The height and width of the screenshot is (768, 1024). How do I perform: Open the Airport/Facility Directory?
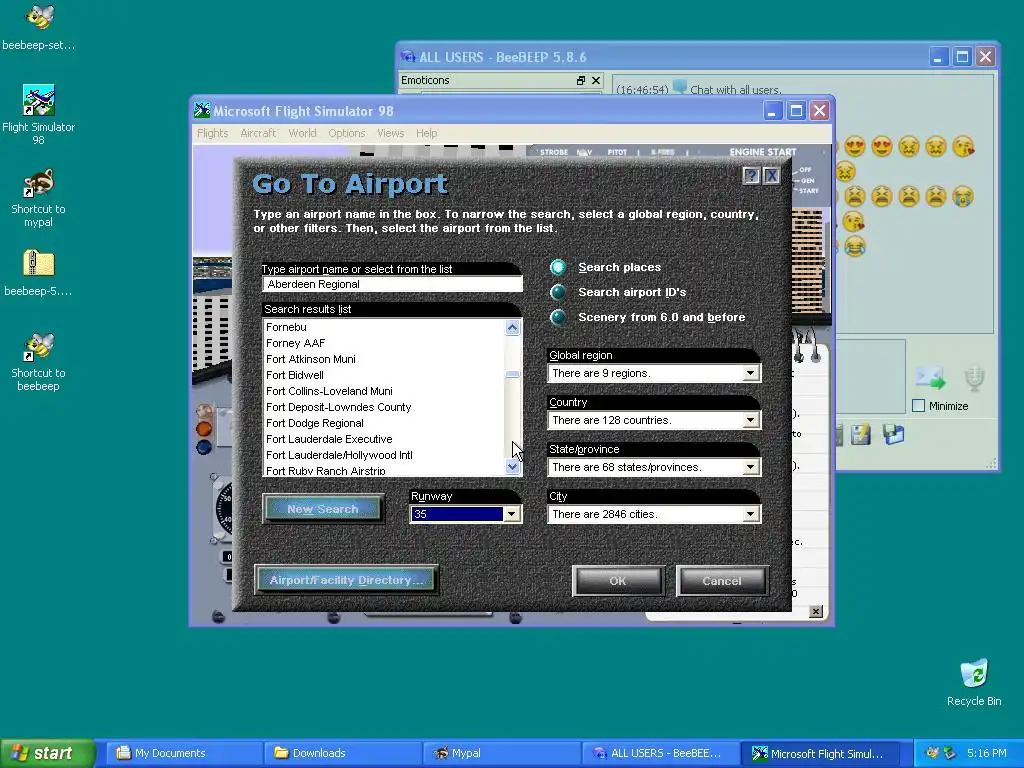(x=346, y=580)
